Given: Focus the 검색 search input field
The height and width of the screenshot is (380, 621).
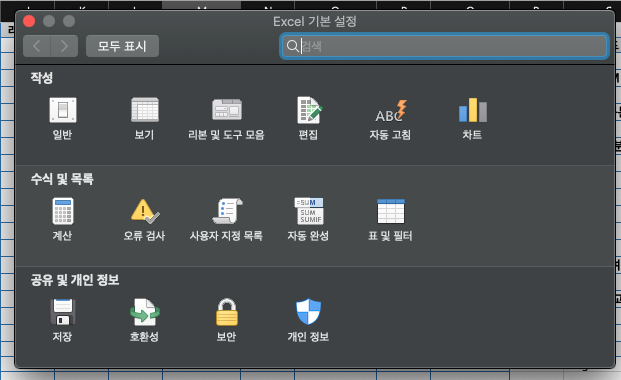Looking at the screenshot, I should pos(444,46).
